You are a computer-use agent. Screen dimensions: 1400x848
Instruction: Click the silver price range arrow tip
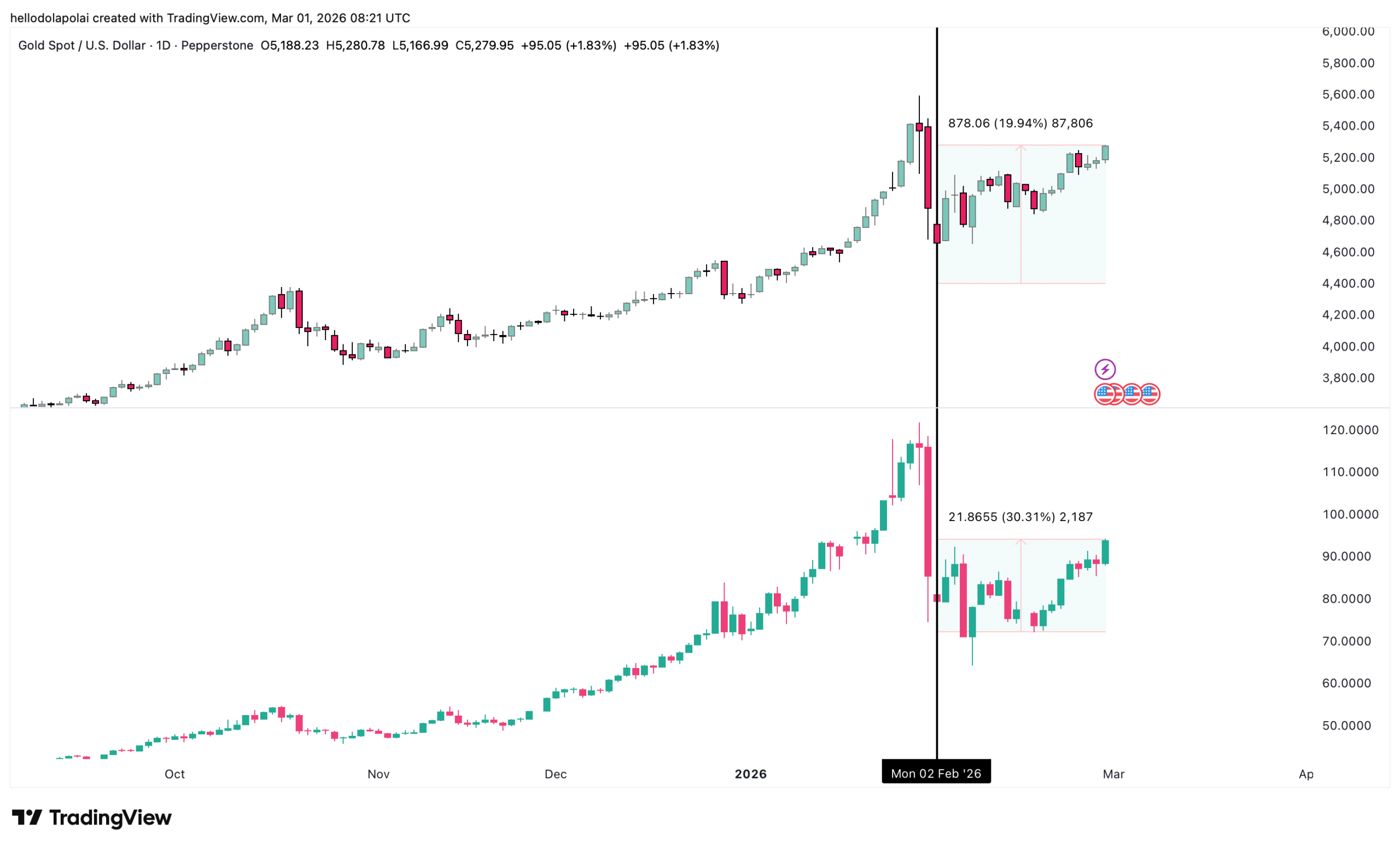coord(1021,541)
